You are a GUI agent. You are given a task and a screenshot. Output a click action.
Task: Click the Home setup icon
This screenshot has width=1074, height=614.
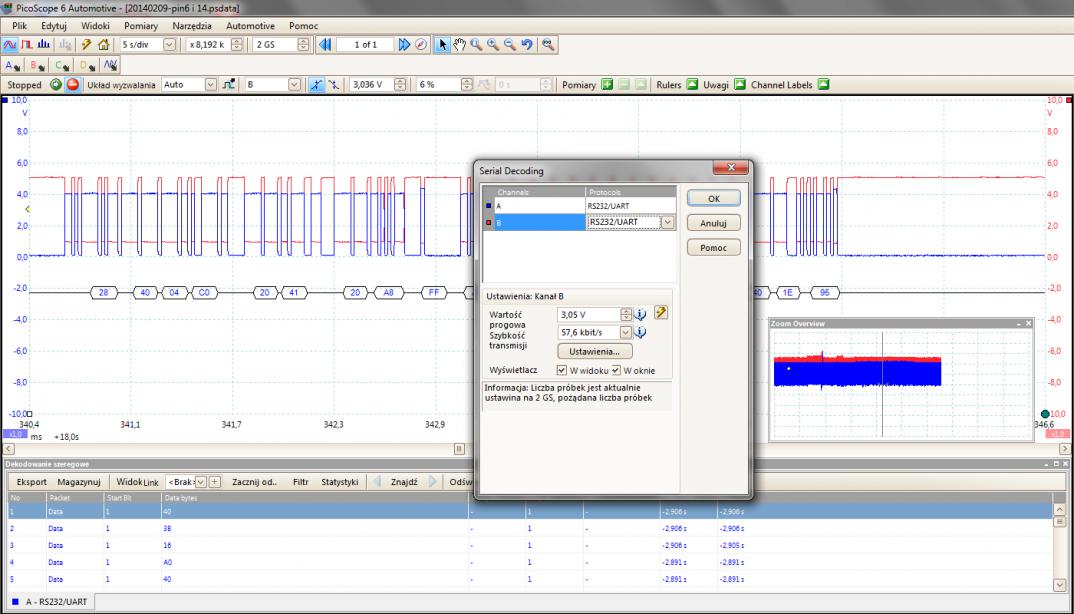coord(103,45)
